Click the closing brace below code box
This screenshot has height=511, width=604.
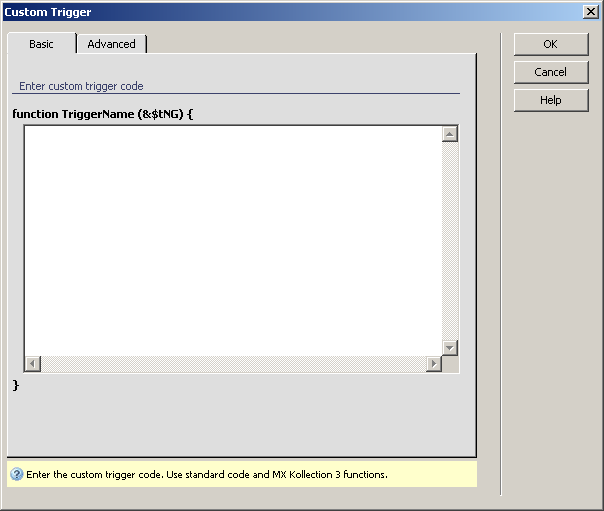[16, 385]
